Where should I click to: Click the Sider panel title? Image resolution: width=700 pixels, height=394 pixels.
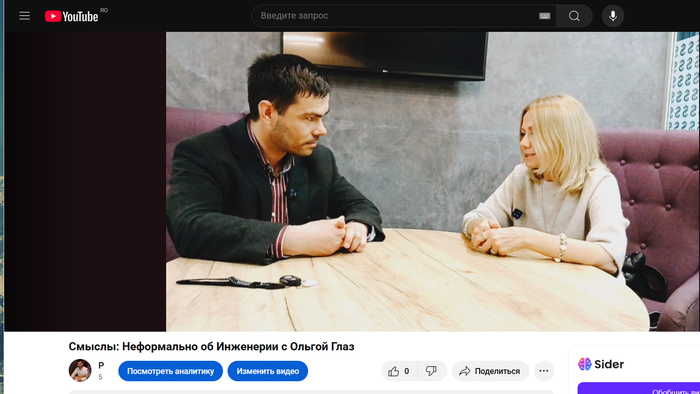(x=609, y=364)
